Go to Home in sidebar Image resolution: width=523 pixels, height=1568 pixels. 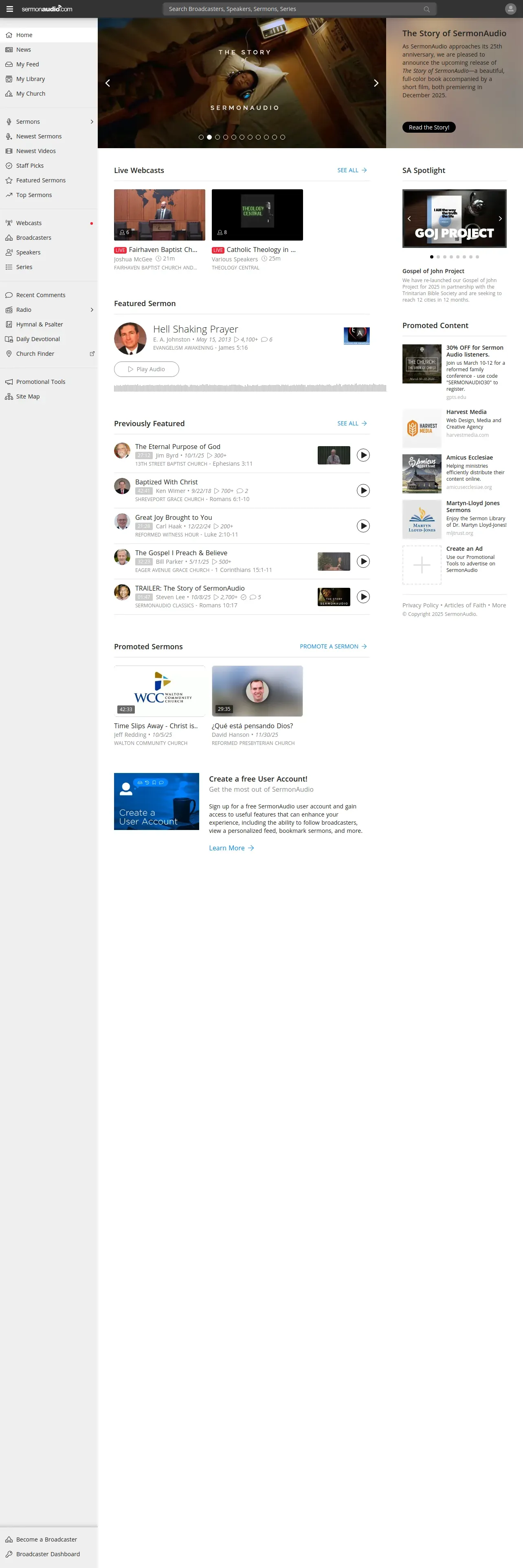tap(49, 35)
